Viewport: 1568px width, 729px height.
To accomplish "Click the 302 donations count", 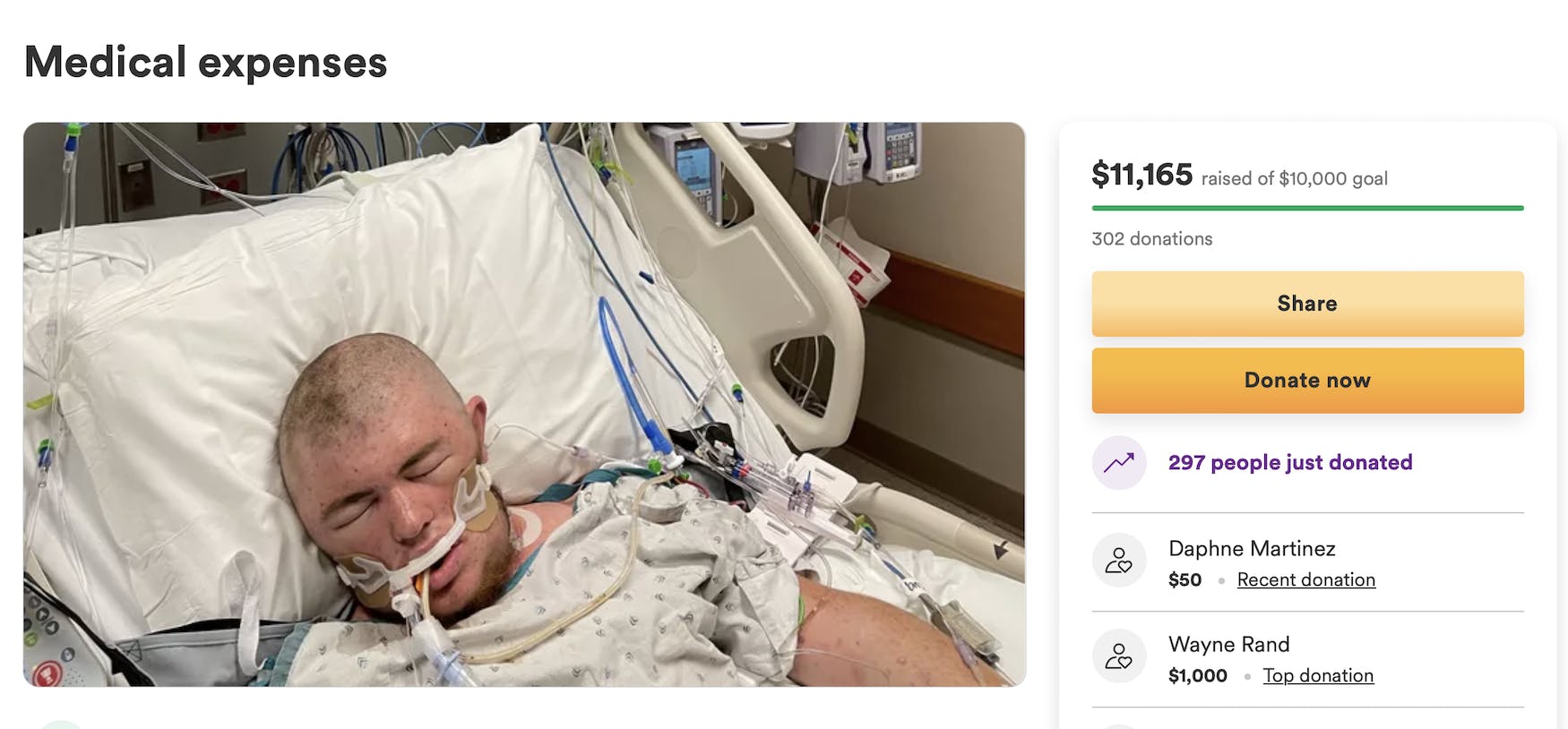I will click(x=1152, y=239).
